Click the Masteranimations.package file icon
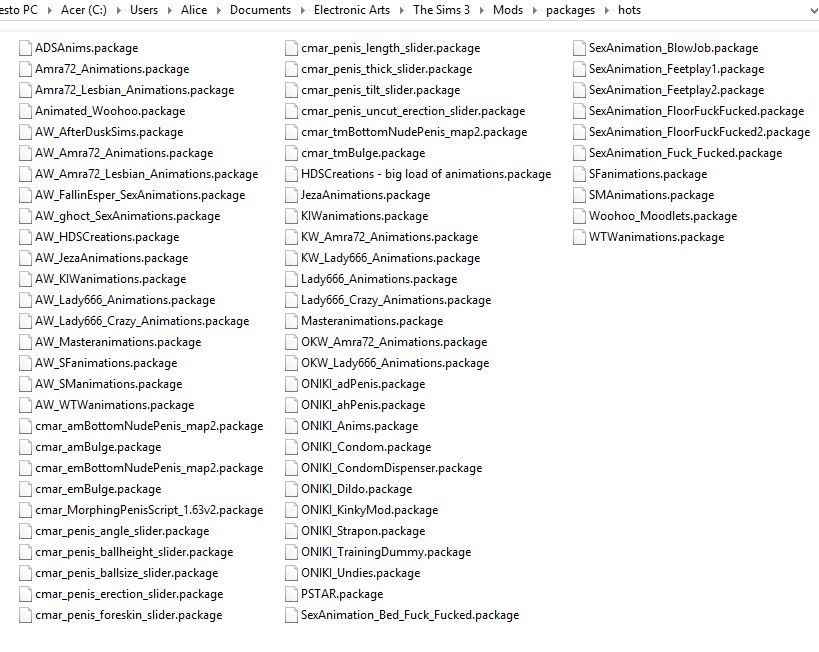The height and width of the screenshot is (652, 819). (291, 321)
